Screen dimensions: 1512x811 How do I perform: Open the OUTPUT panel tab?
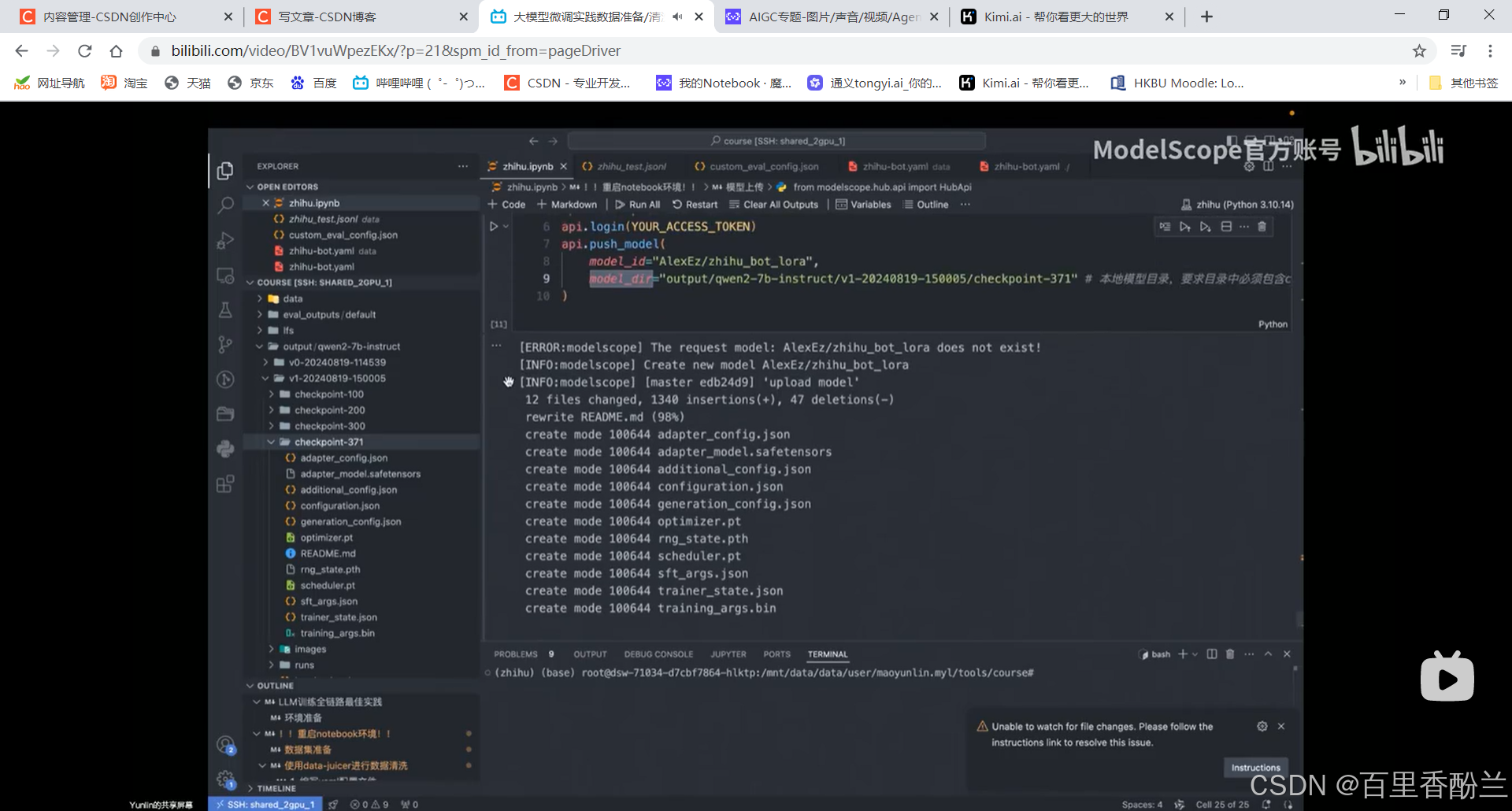coord(590,654)
